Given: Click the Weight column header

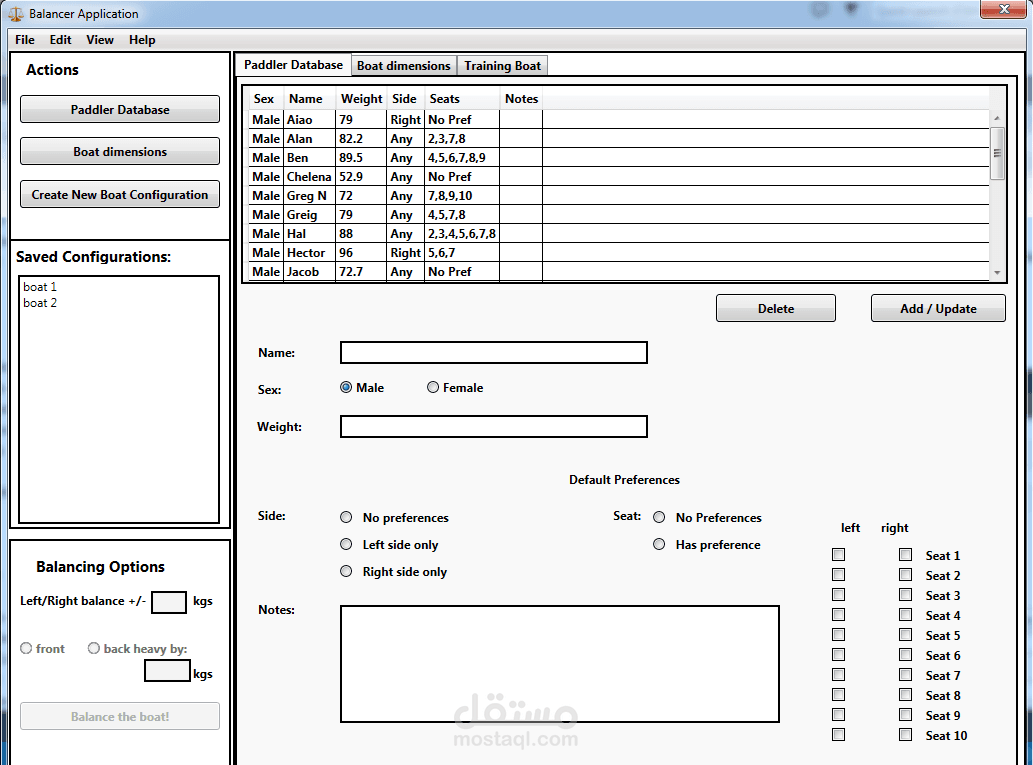Looking at the screenshot, I should click(x=361, y=99).
